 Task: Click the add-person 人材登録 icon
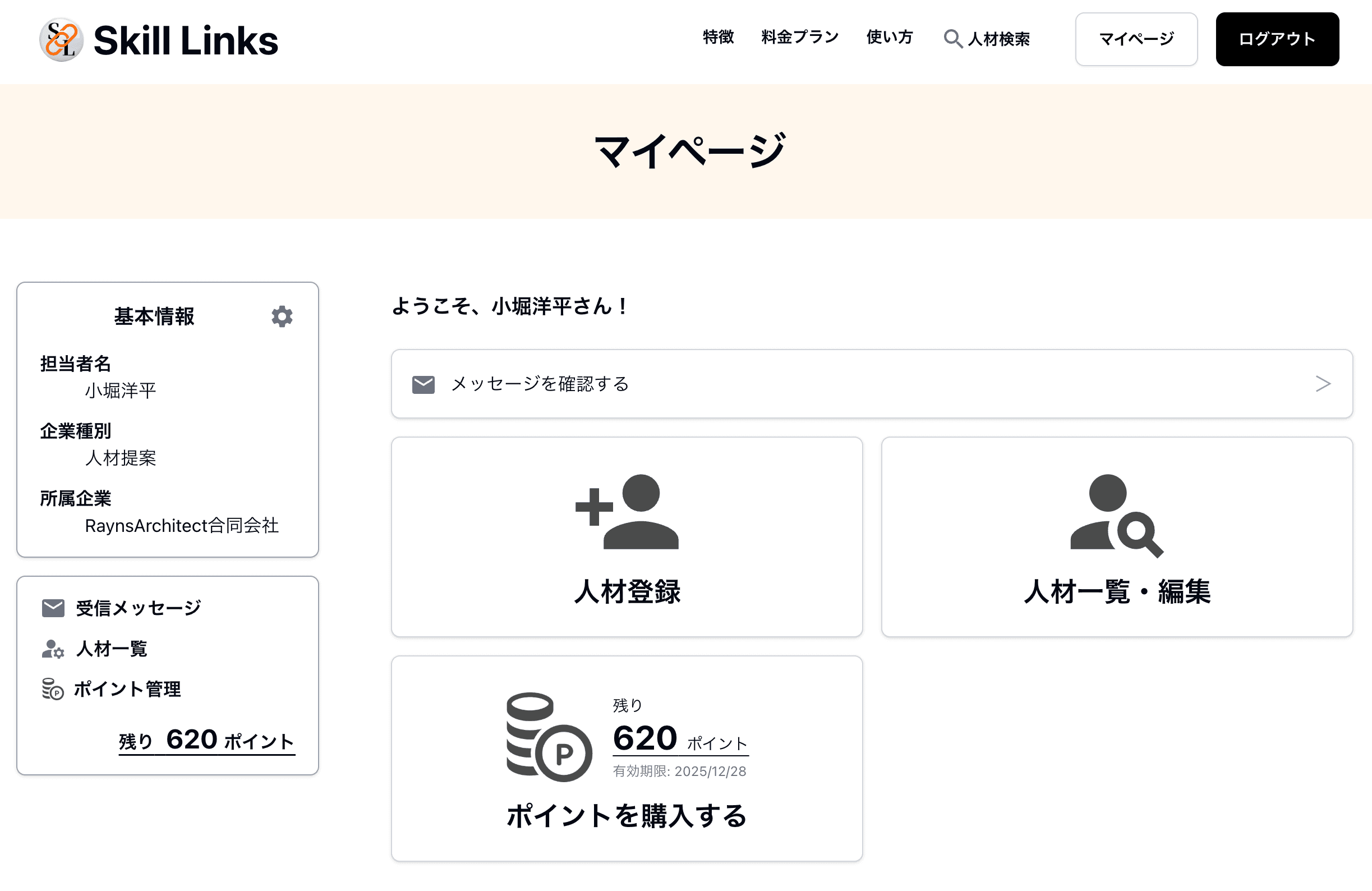(x=627, y=512)
